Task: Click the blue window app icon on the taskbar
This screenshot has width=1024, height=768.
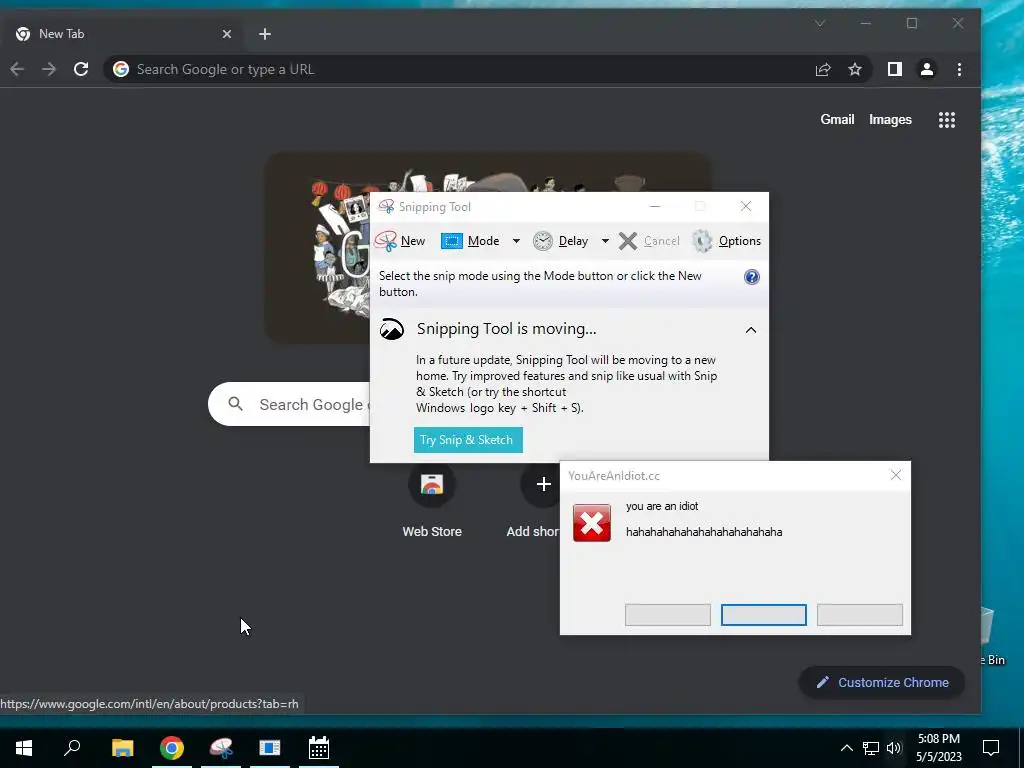Action: [270, 748]
